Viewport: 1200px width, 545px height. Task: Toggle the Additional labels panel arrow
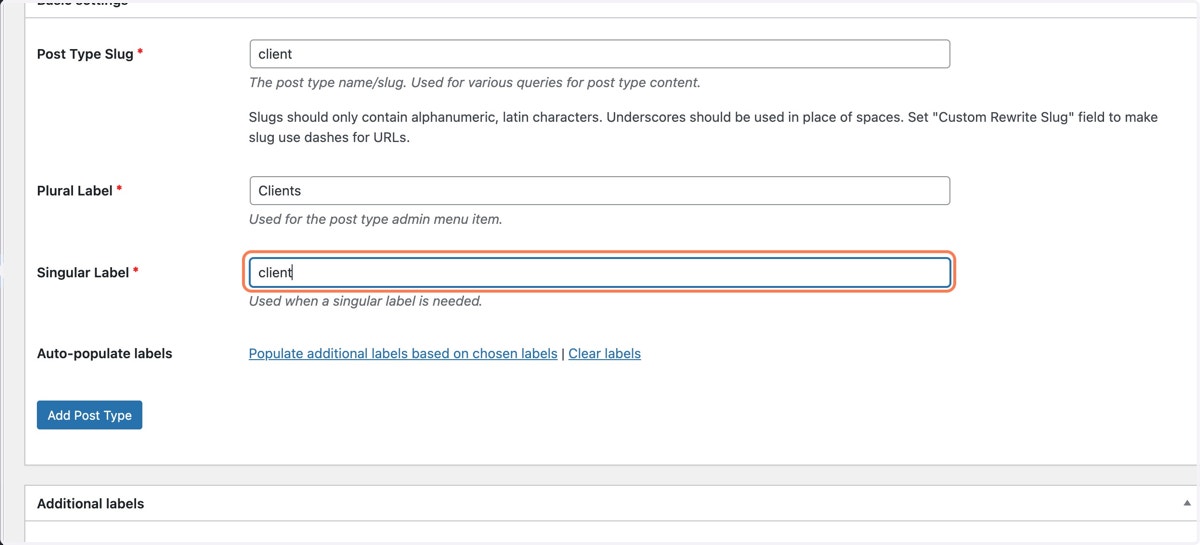pyautogui.click(x=1187, y=503)
